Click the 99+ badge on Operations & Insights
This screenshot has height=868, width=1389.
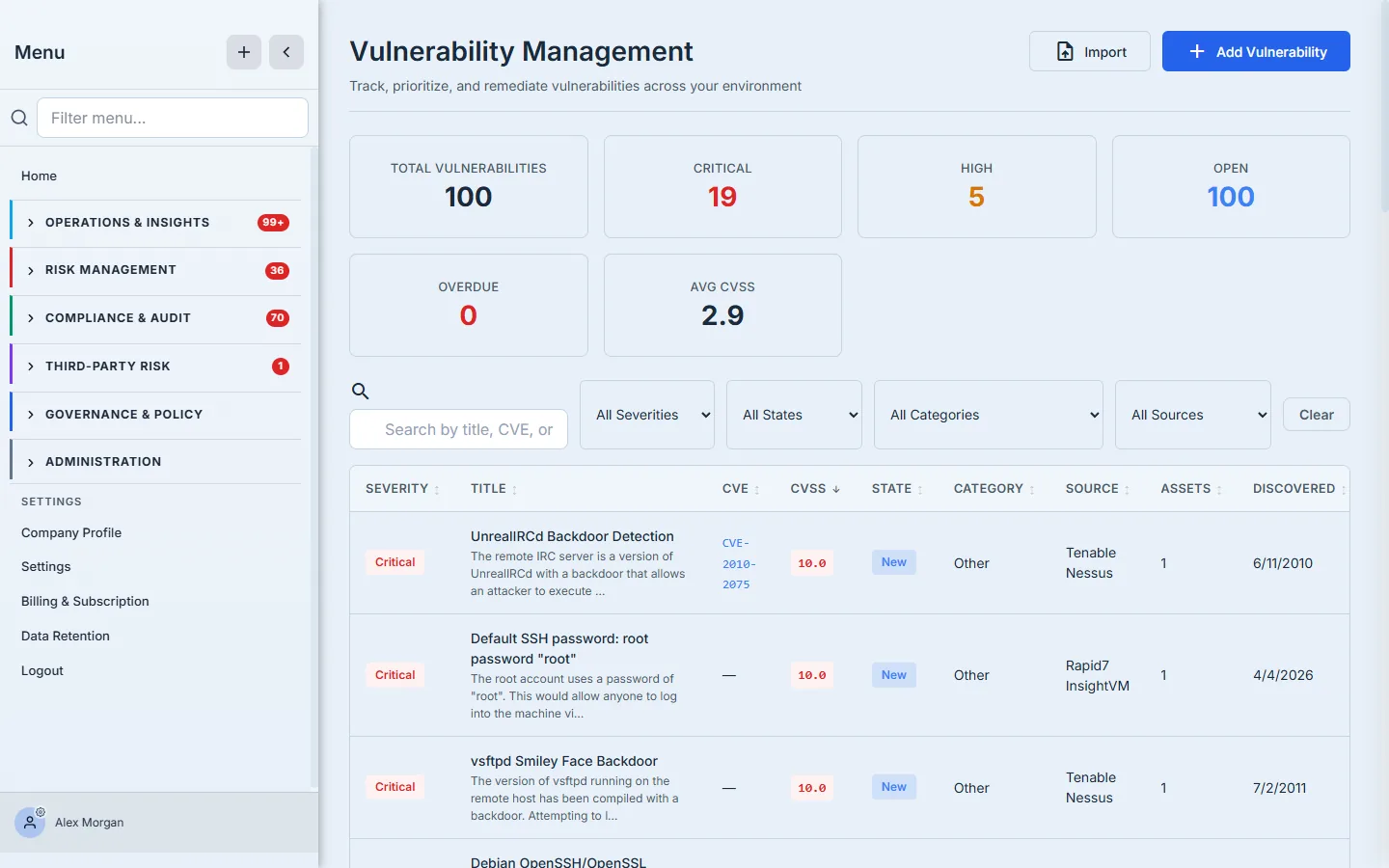pyautogui.click(x=273, y=223)
